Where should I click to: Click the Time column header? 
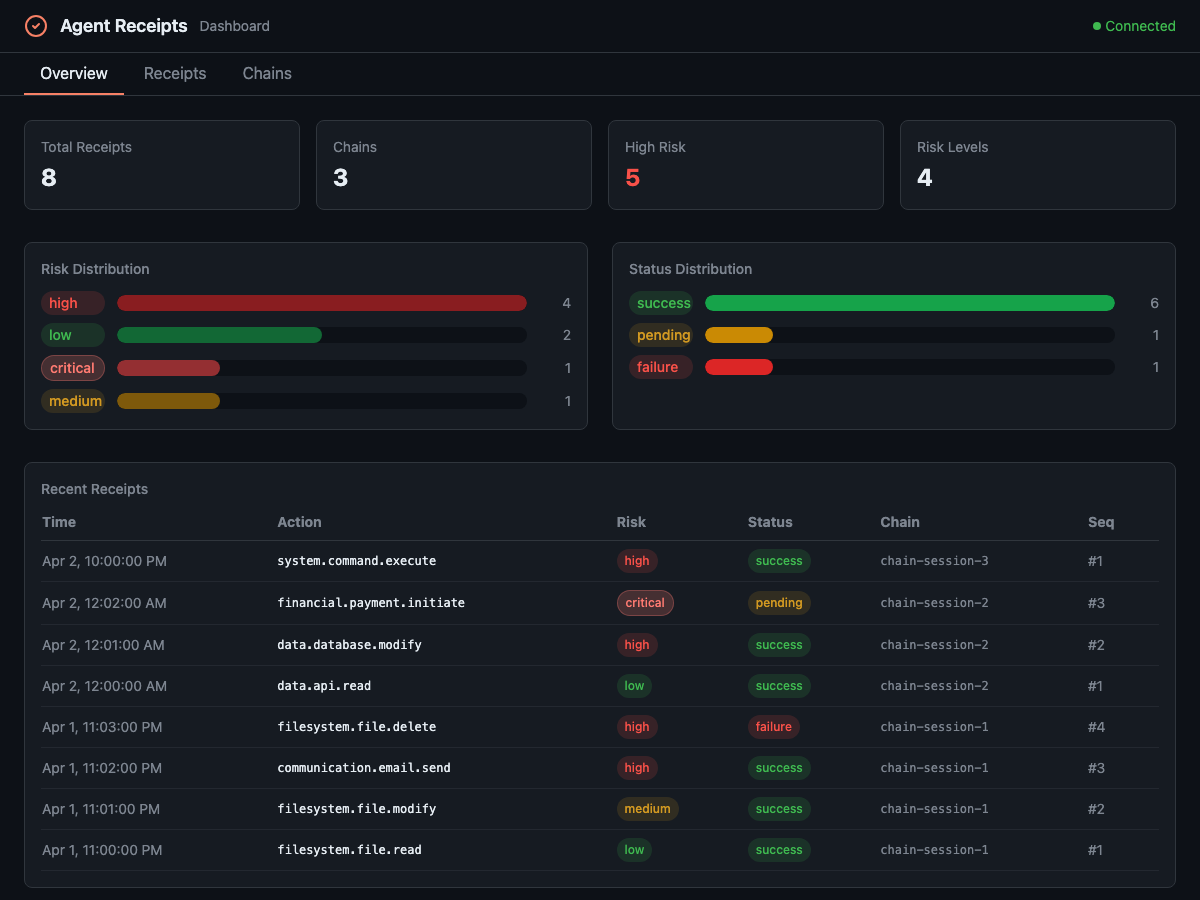pyautogui.click(x=59, y=522)
